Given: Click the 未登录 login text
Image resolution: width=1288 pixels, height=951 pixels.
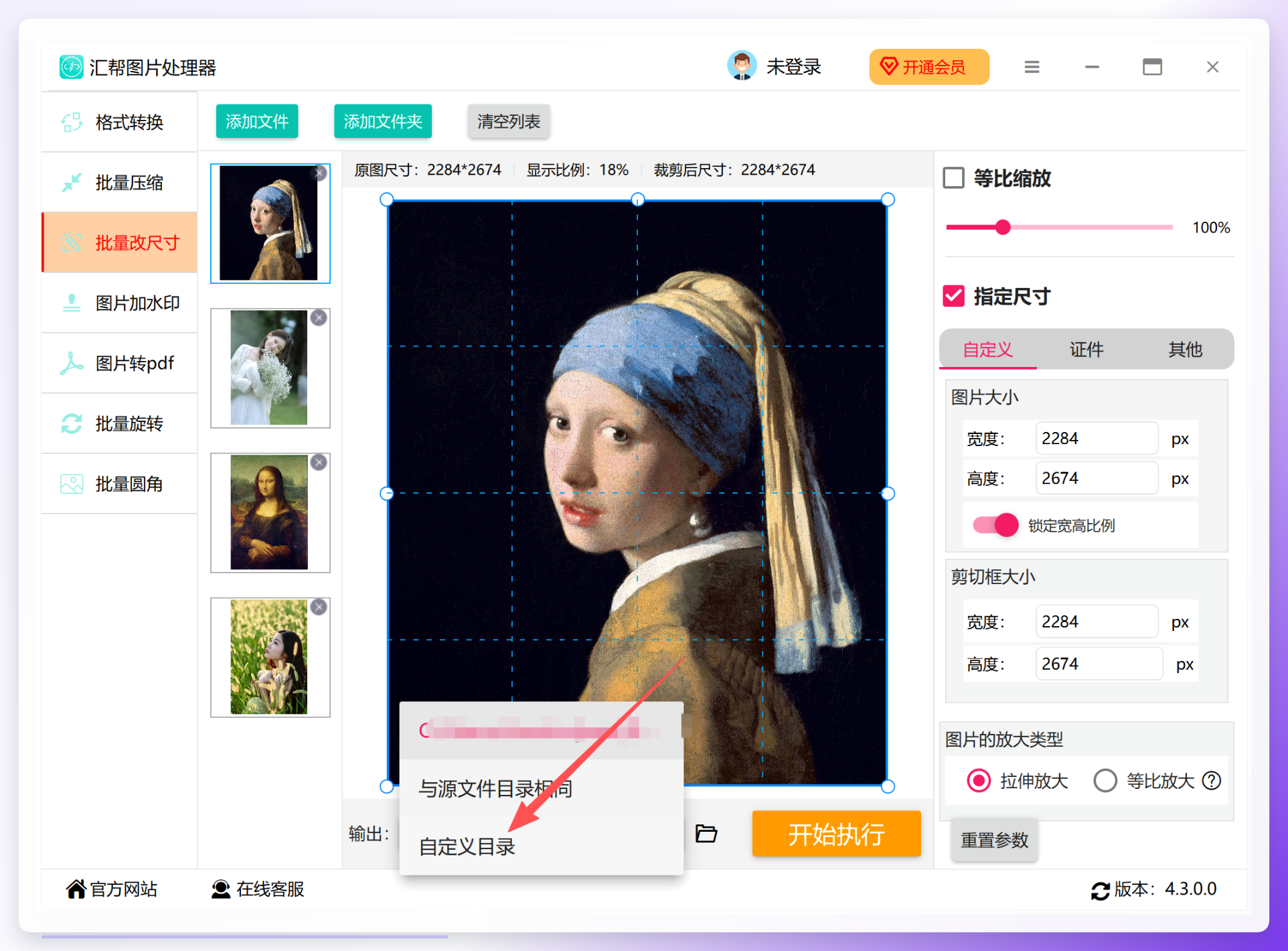Looking at the screenshot, I should tap(794, 67).
